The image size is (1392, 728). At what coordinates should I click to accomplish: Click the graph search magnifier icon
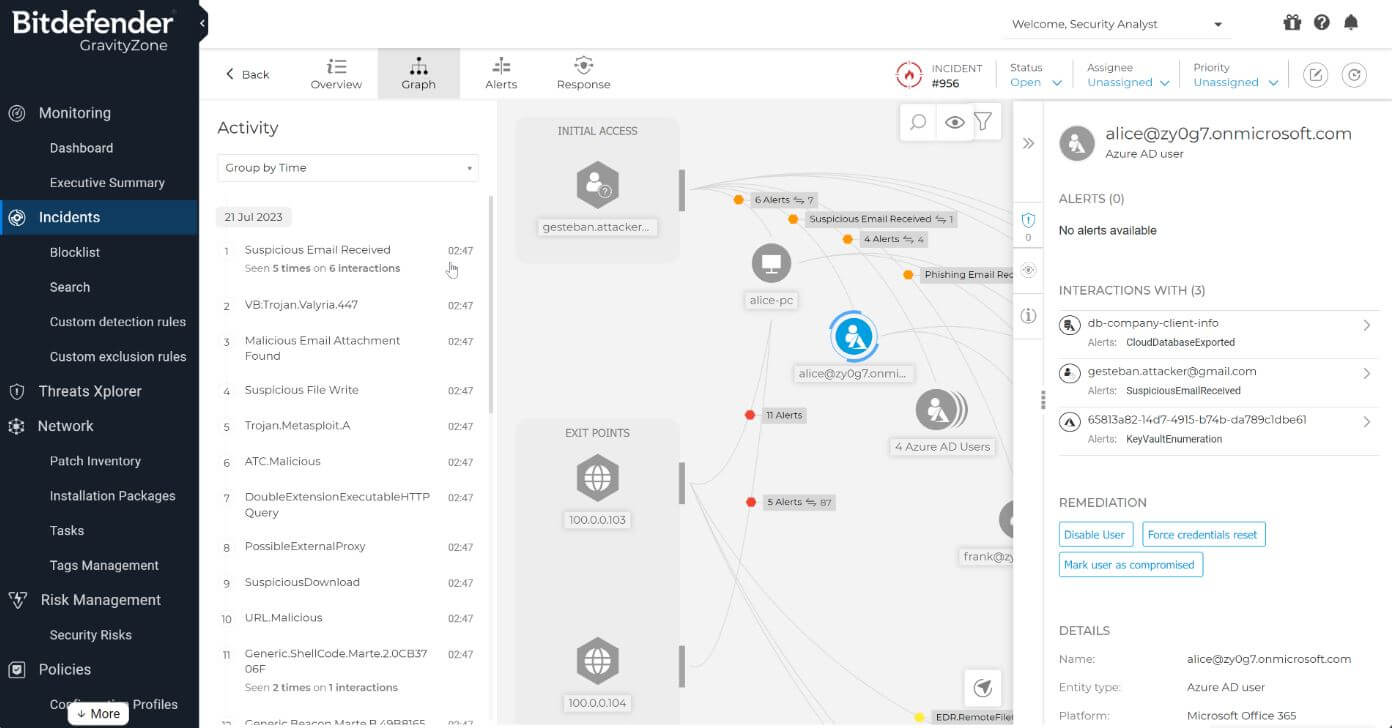tap(917, 122)
